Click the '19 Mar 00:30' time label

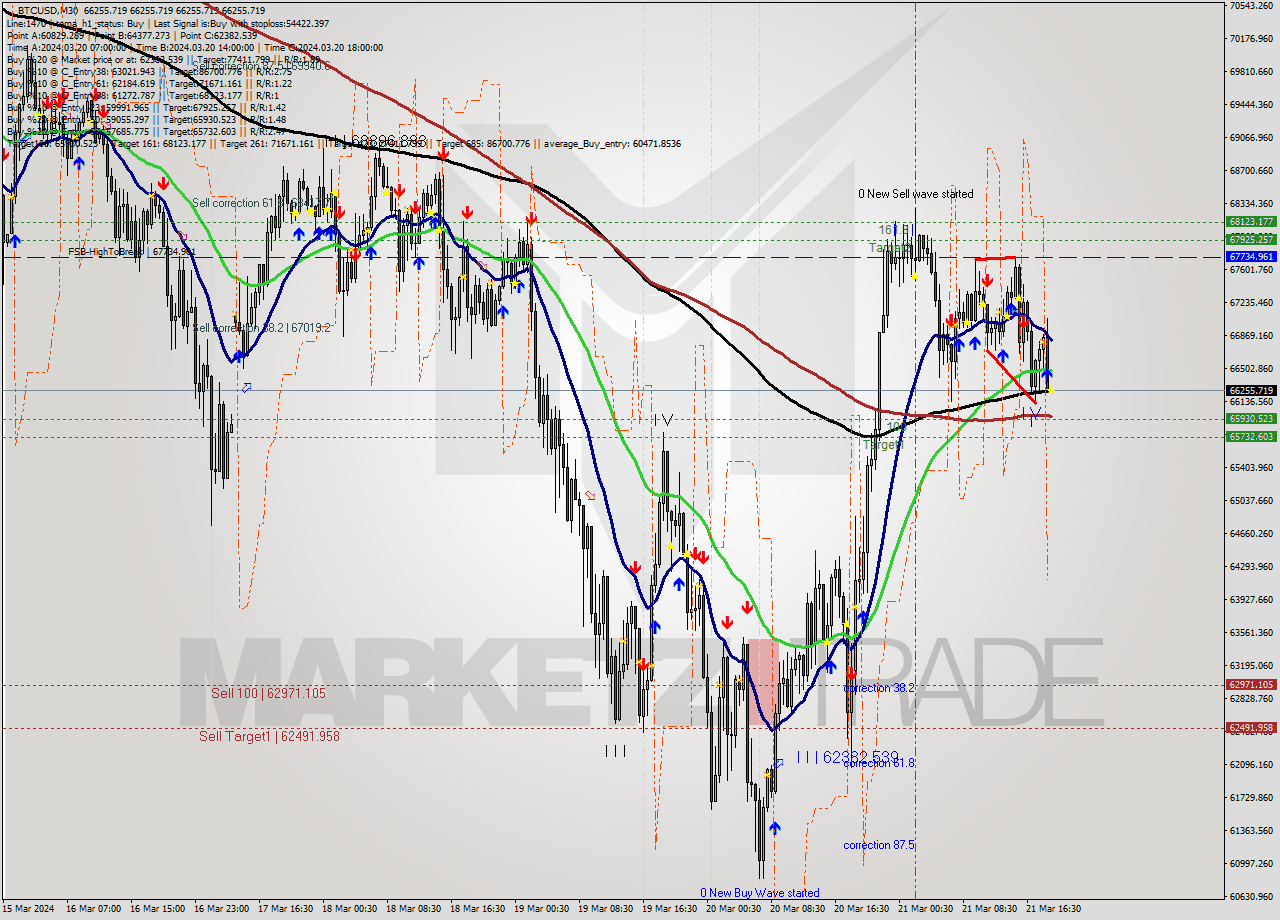542,909
